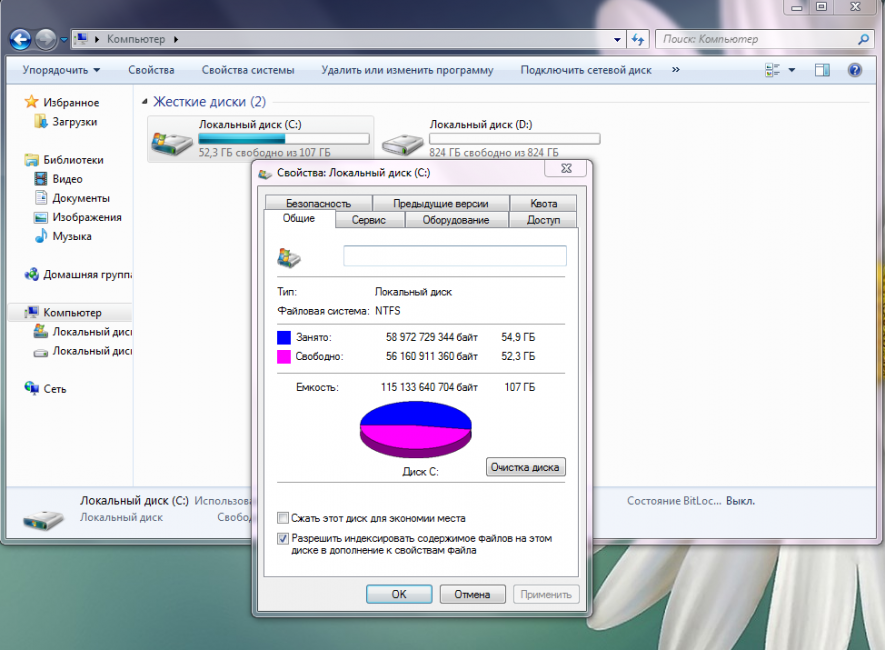Open Загрузки in the navigation pane
This screenshot has height=650, width=885.
tap(75, 122)
